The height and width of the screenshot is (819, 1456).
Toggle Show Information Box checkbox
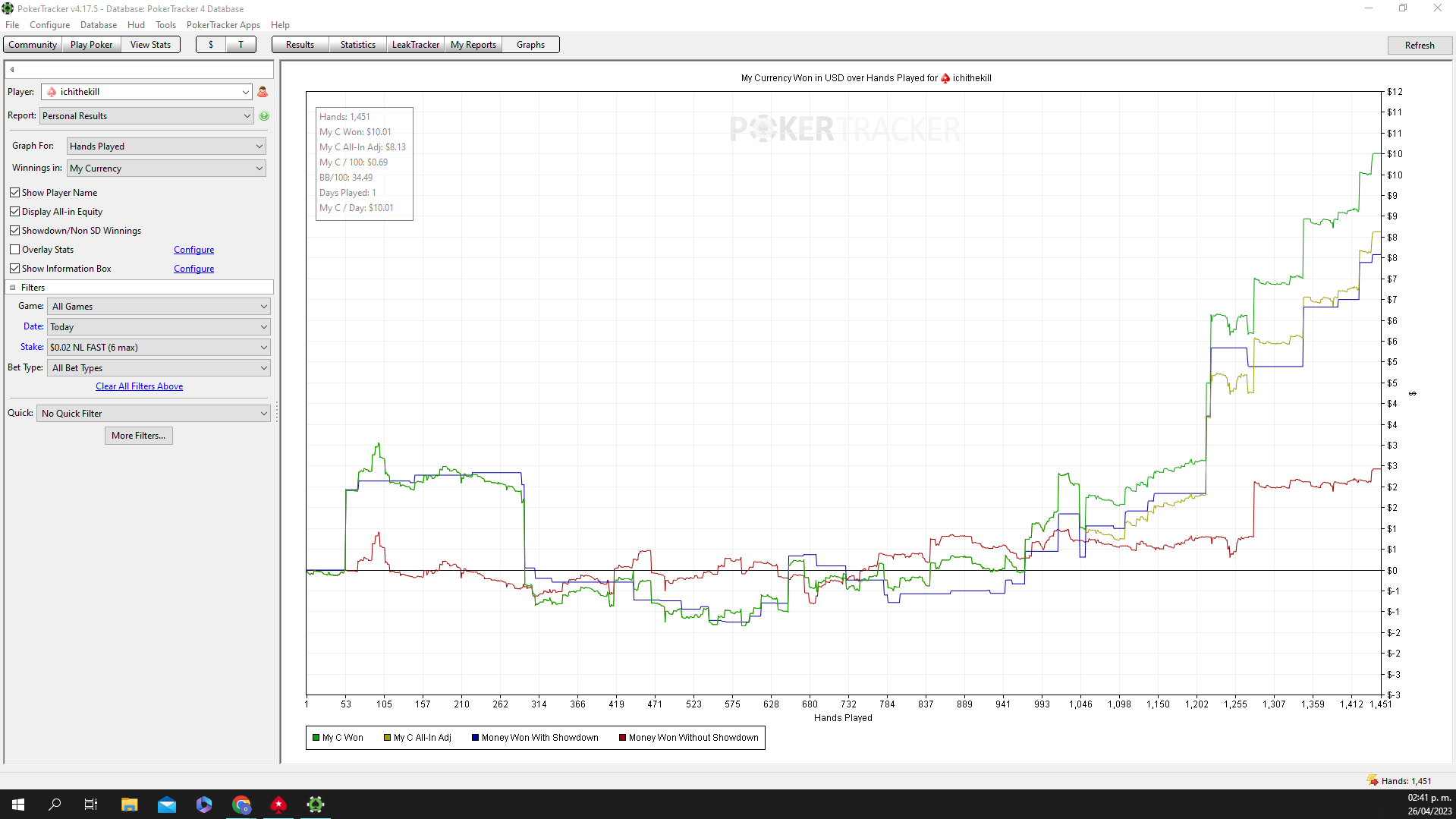pyautogui.click(x=14, y=269)
